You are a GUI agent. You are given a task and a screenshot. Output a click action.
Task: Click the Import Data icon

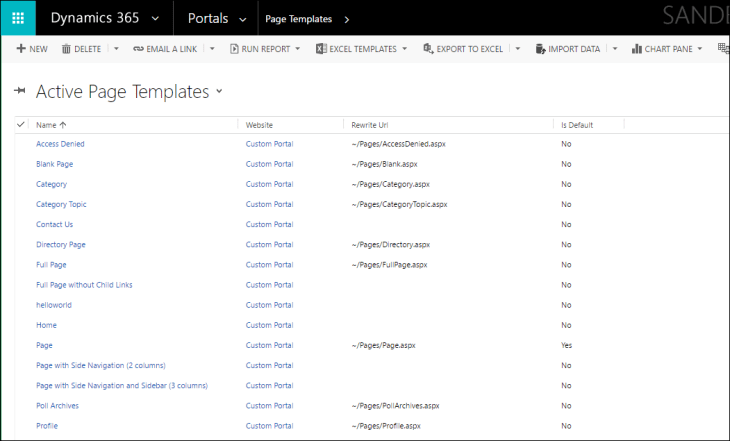tap(540, 49)
